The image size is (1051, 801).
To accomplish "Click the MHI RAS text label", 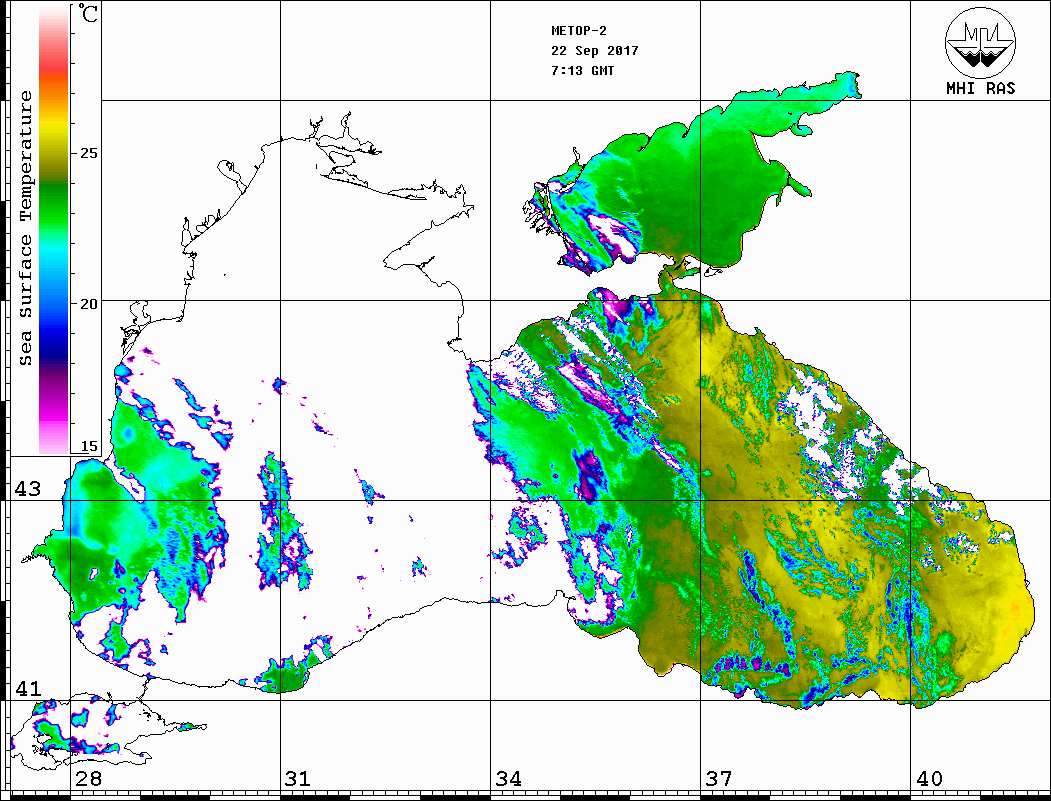I will tap(980, 88).
